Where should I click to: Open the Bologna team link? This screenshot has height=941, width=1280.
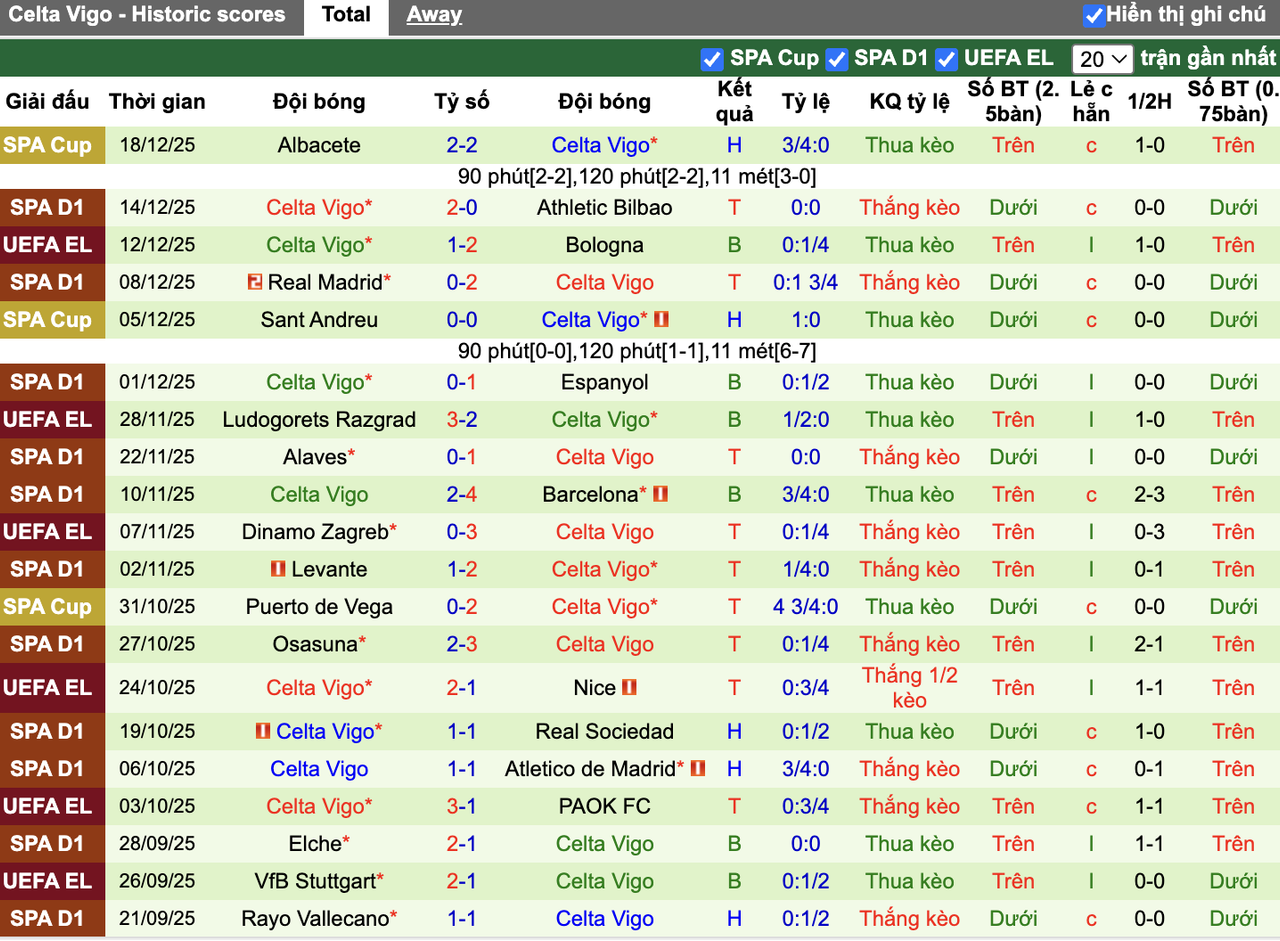(604, 245)
